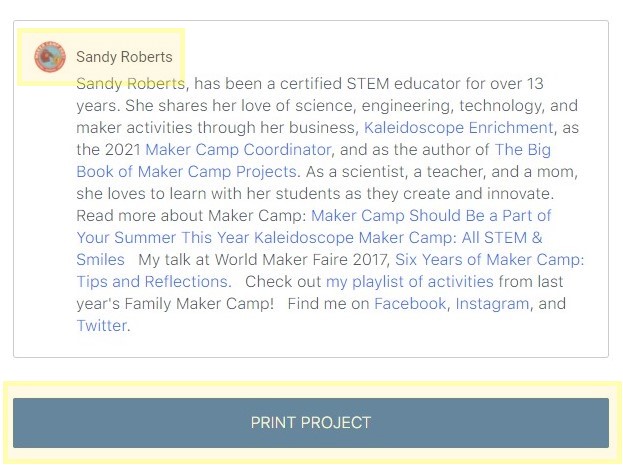This screenshot has width=623, height=467.
Task: Click the PRINT PROJECT button
Action: pyautogui.click(x=311, y=422)
